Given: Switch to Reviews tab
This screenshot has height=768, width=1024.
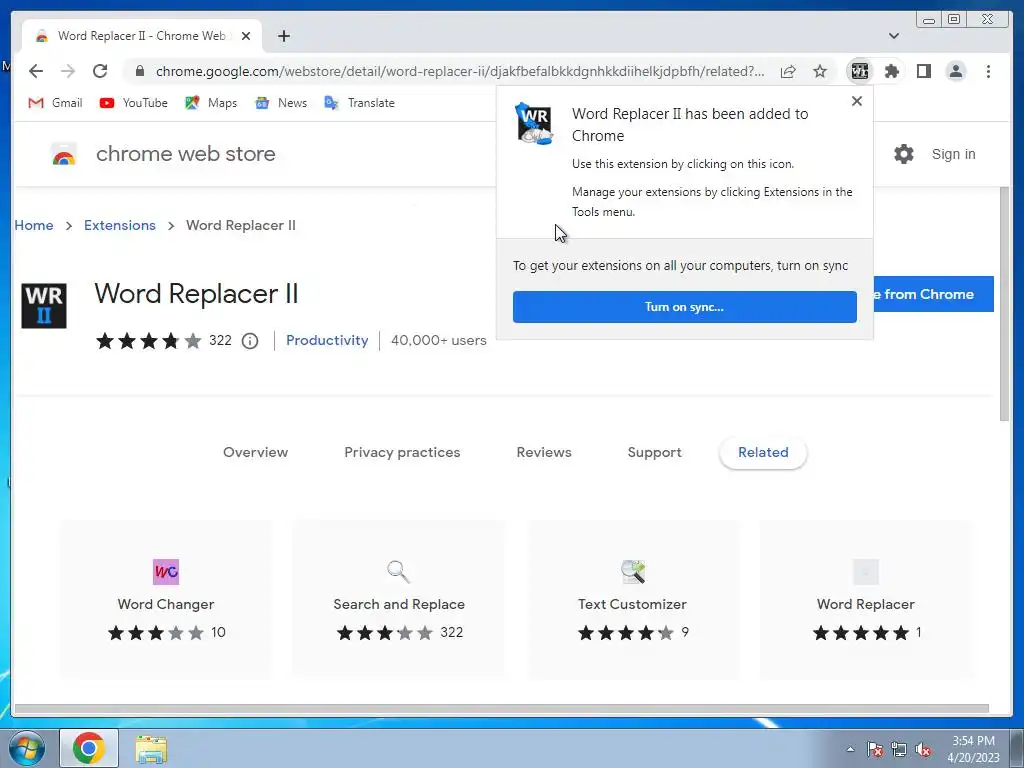Looking at the screenshot, I should point(544,453).
